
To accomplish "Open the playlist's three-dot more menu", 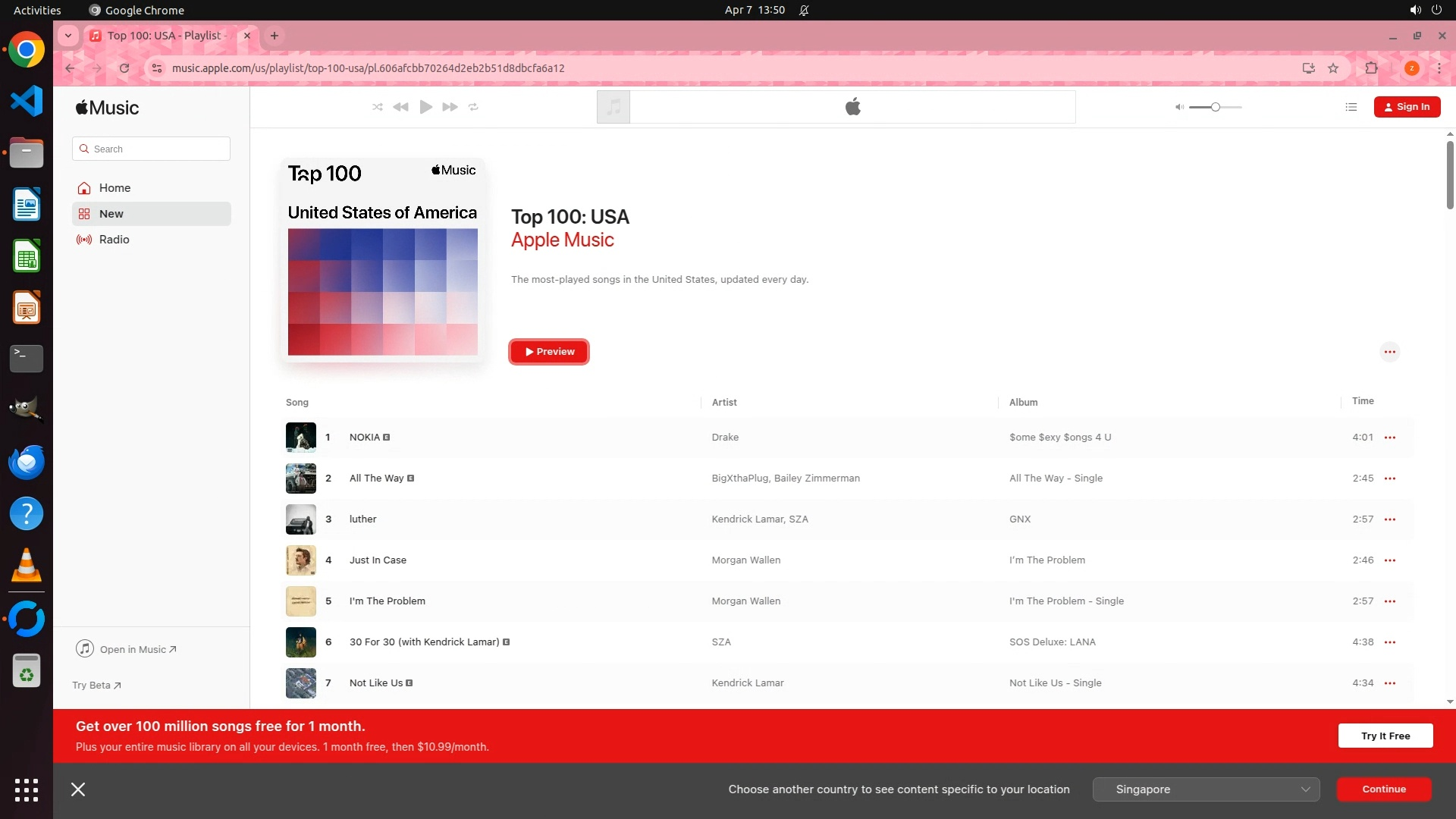I will point(1389,352).
